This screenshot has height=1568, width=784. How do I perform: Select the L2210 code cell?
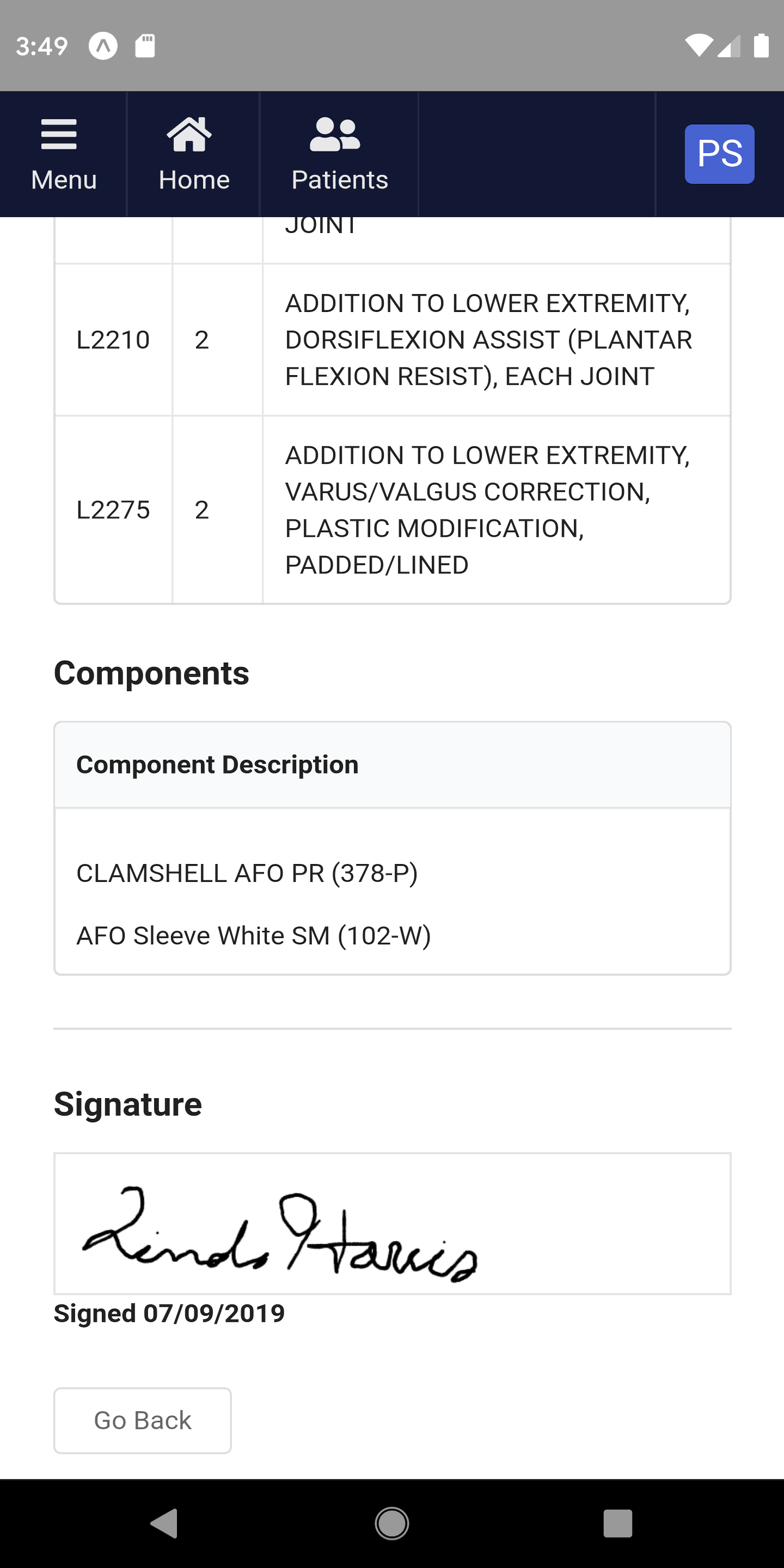(x=113, y=340)
